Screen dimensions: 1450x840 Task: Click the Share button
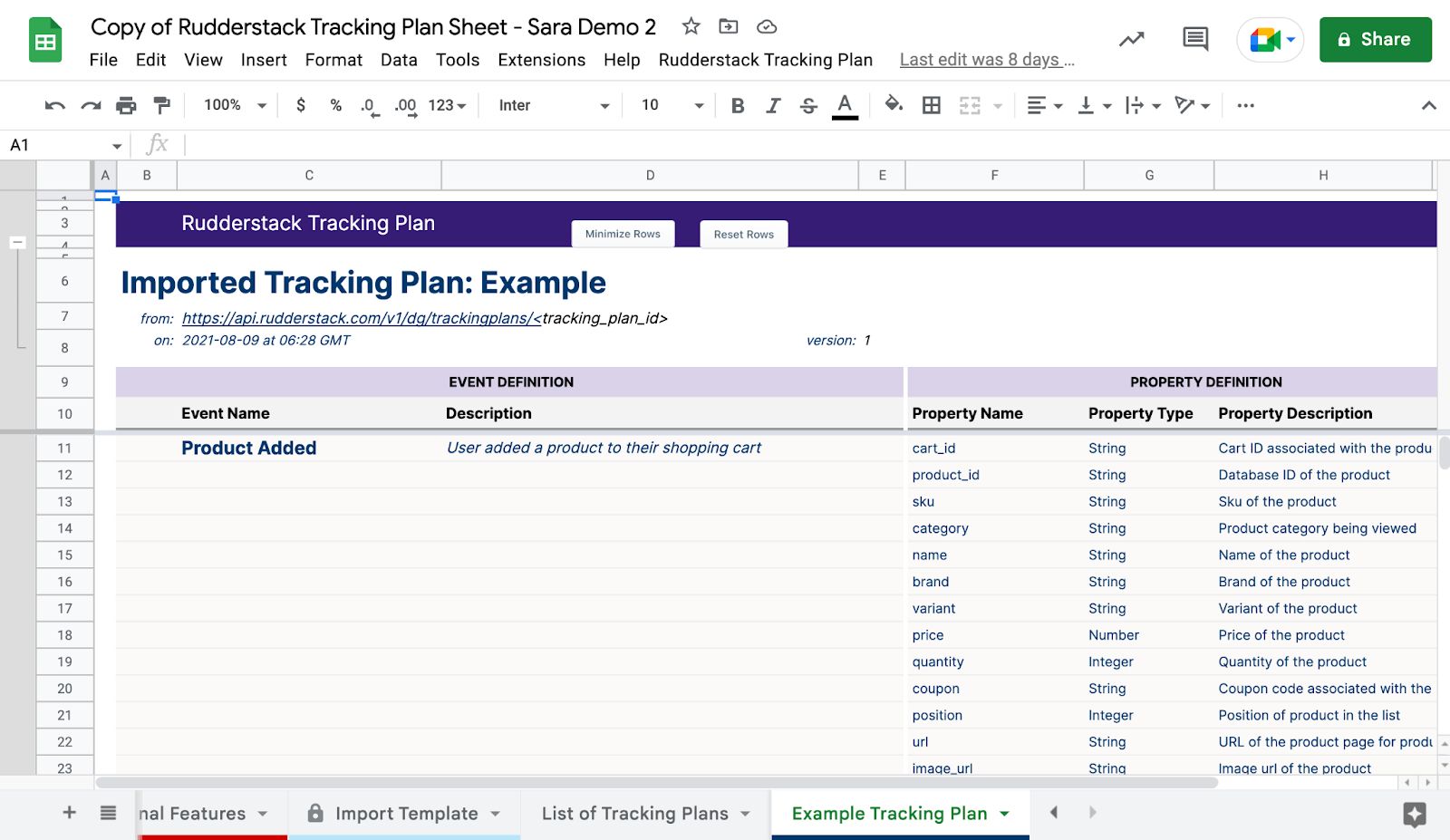pyautogui.click(x=1376, y=40)
